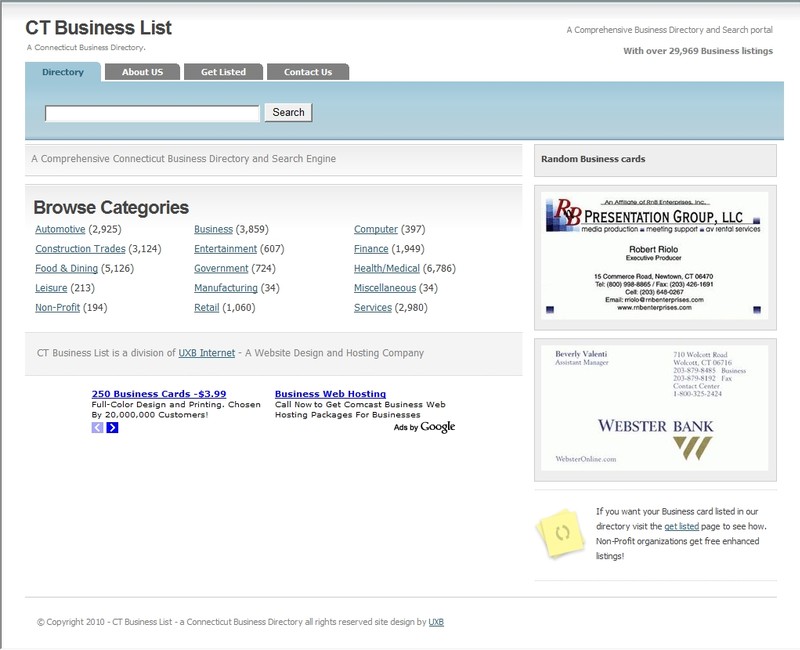This screenshot has height=650, width=800.
Task: View the Health/Medical category listings
Action: (x=387, y=269)
